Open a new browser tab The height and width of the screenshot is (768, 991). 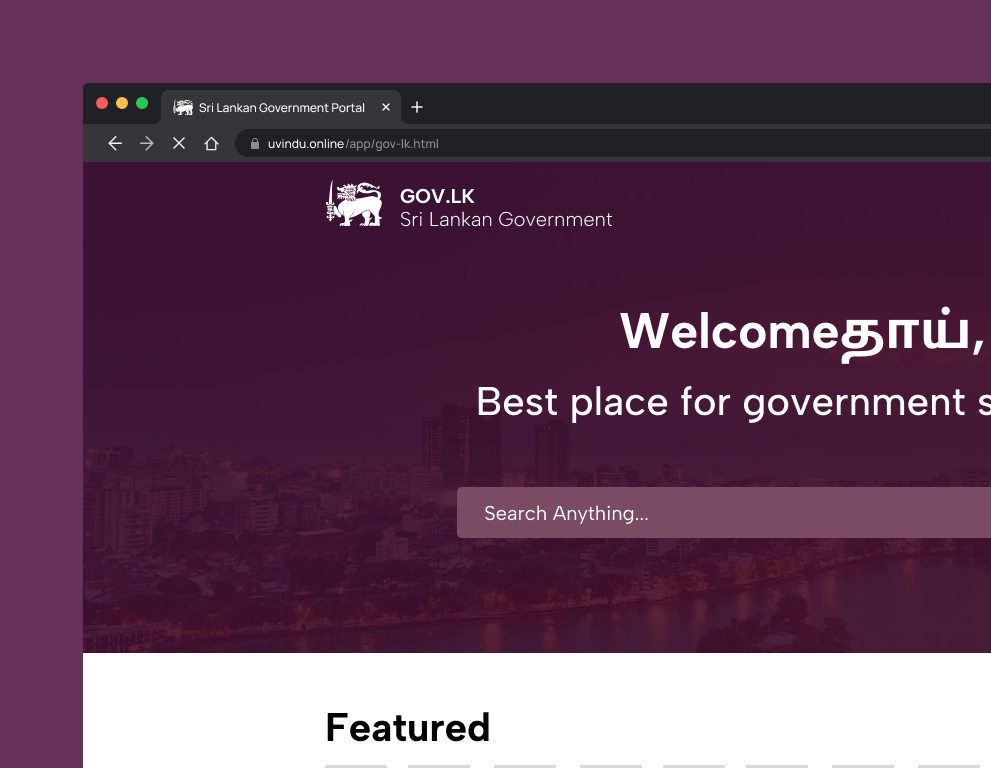pos(417,107)
